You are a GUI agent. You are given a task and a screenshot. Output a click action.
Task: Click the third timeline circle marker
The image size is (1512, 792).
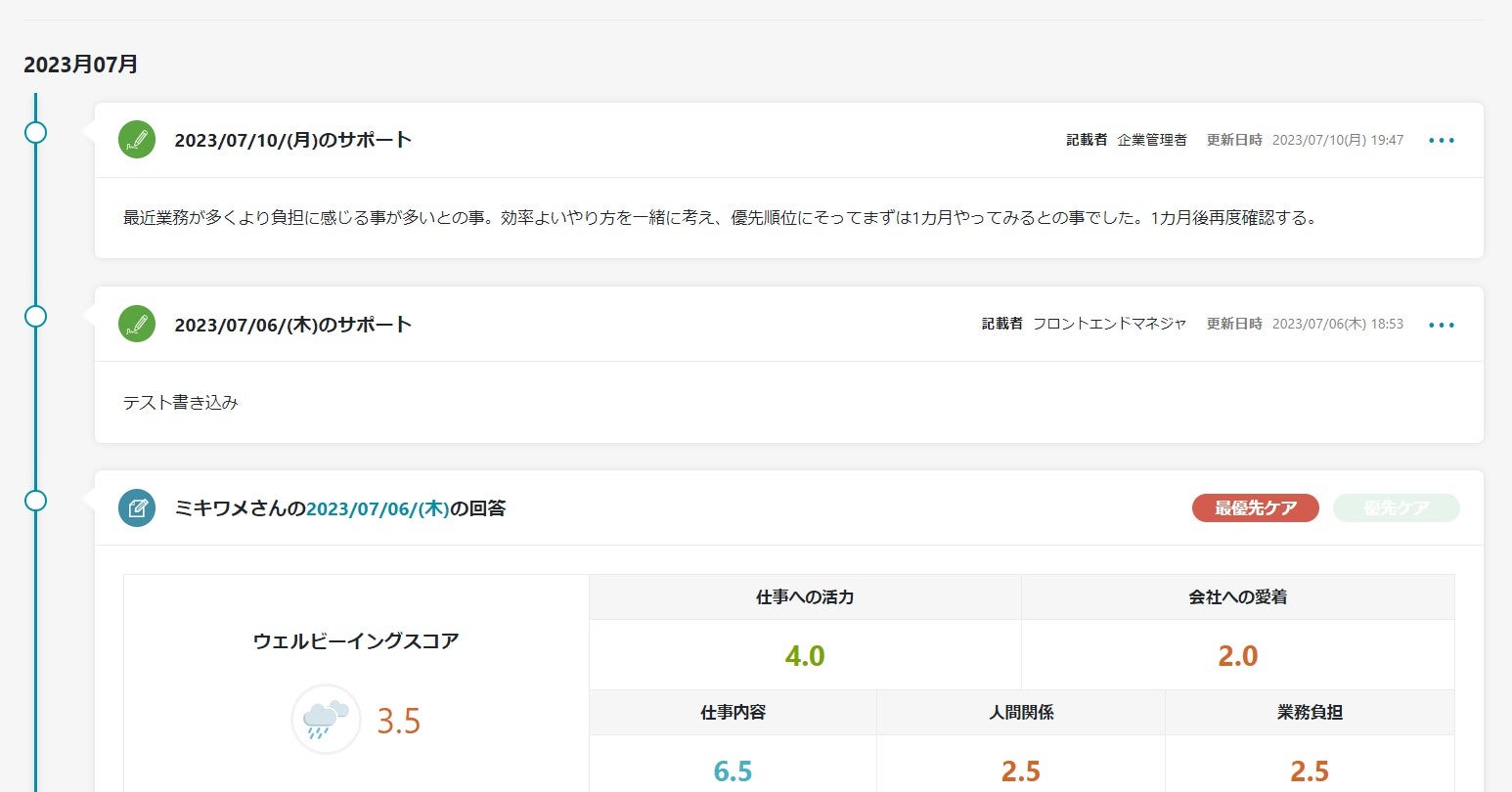tap(35, 501)
